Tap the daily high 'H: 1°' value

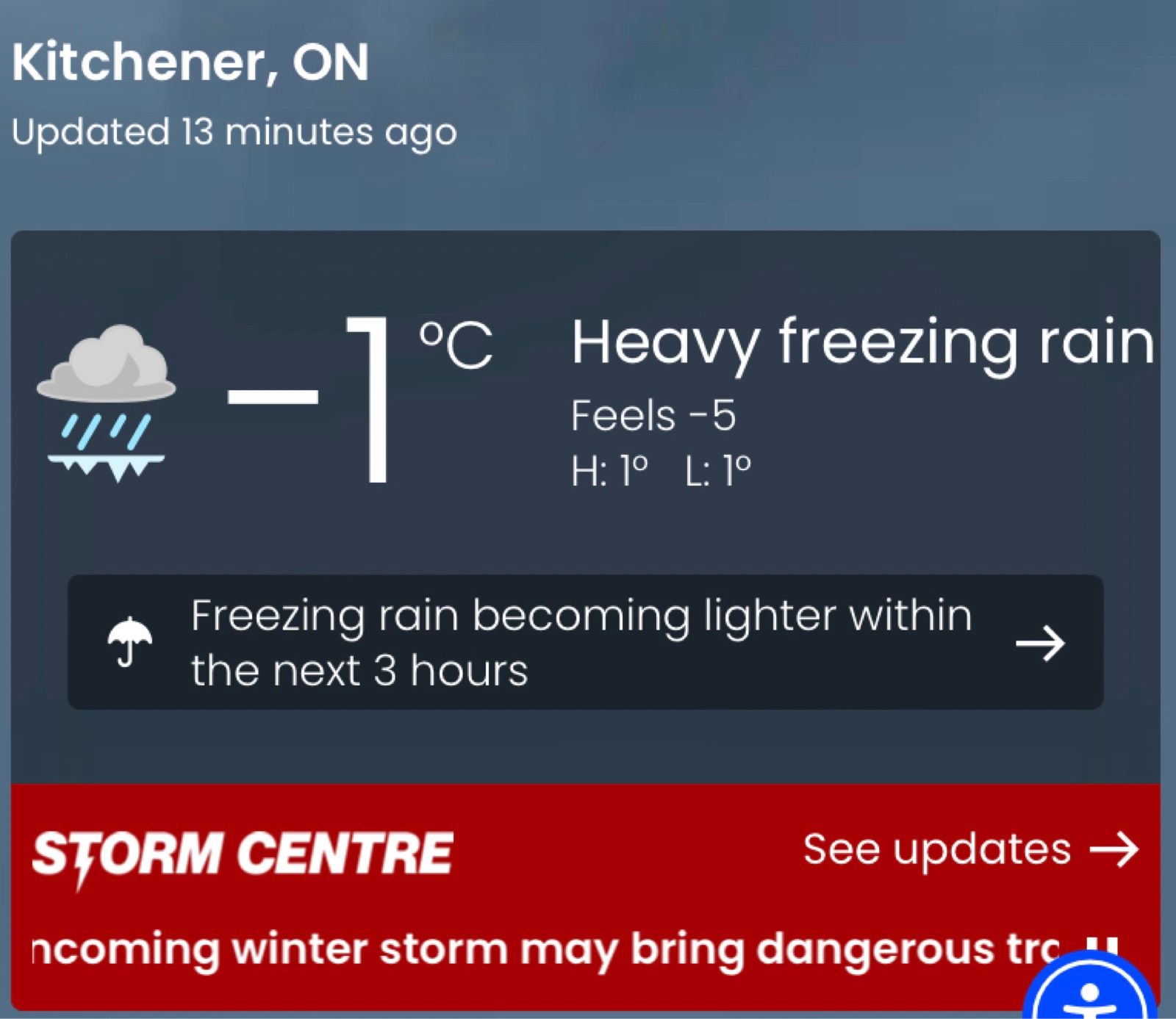[x=610, y=471]
